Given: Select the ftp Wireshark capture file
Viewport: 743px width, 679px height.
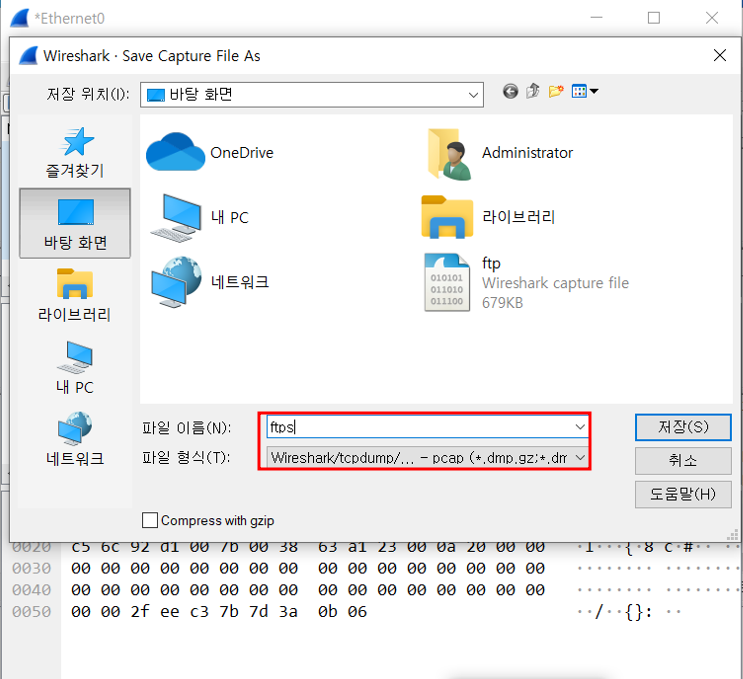Looking at the screenshot, I should (526, 283).
